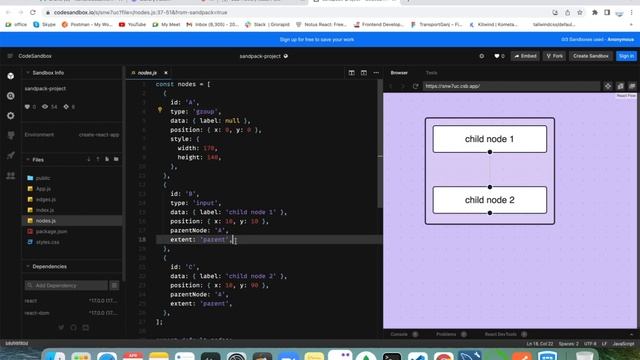Open the deployment rocket sidebar icon
640x360 pixels.
(11, 155)
